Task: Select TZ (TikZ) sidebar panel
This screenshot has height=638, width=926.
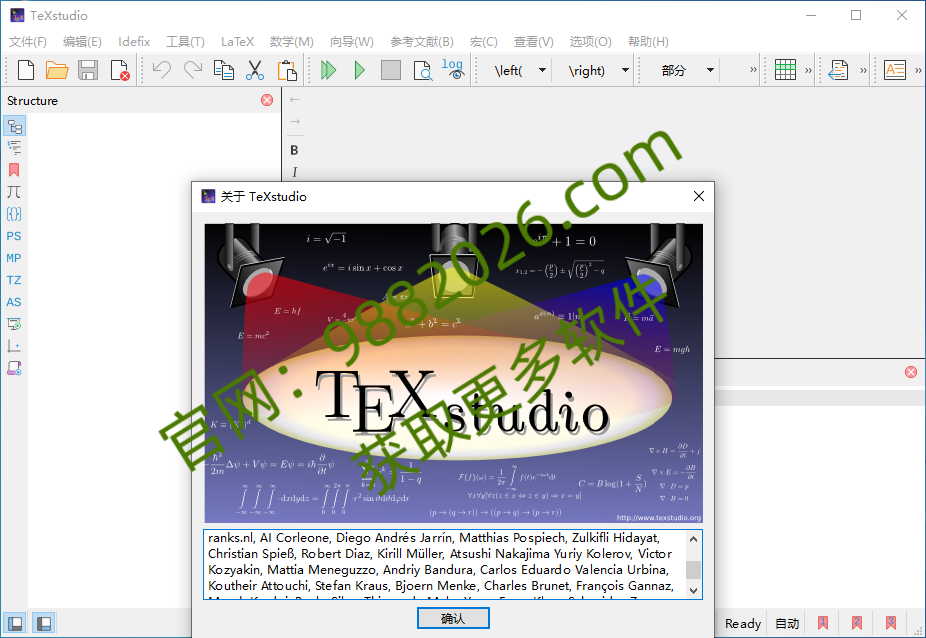Action: 14,280
